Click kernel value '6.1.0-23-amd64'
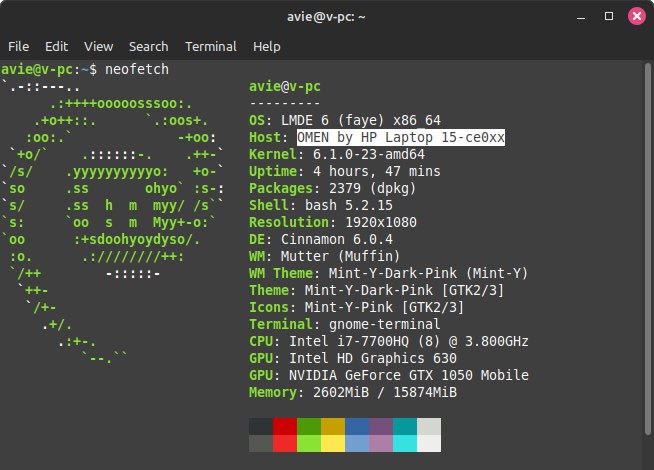This screenshot has height=470, width=654. click(x=369, y=154)
